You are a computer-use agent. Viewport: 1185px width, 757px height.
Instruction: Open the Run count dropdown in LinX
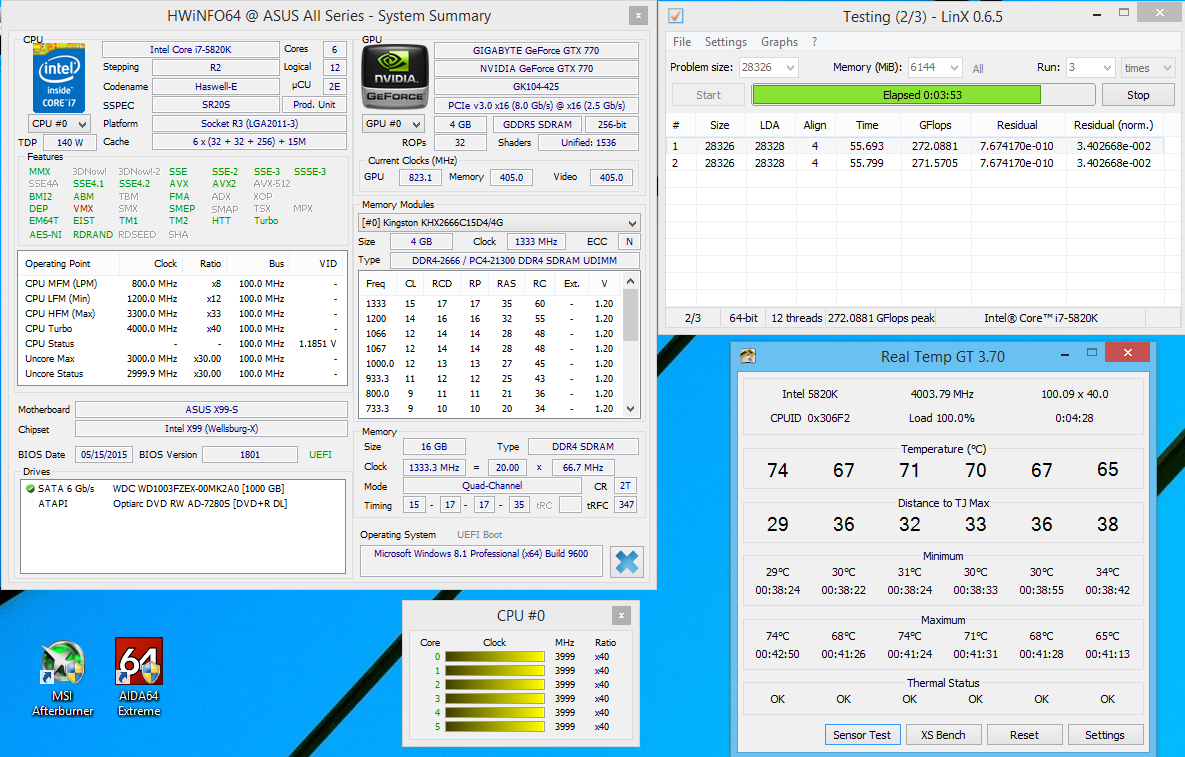pyautogui.click(x=1107, y=67)
